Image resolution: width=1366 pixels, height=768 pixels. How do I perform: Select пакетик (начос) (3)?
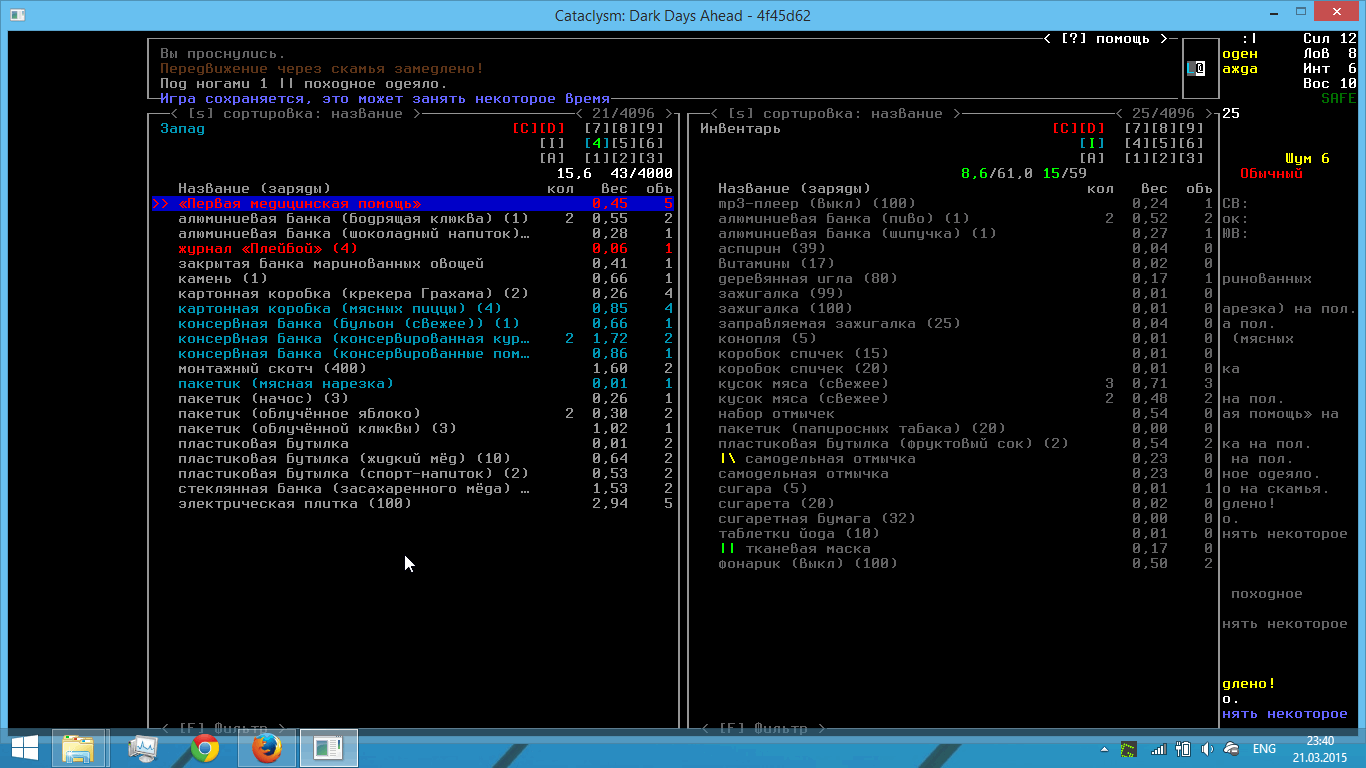[x=413, y=399]
